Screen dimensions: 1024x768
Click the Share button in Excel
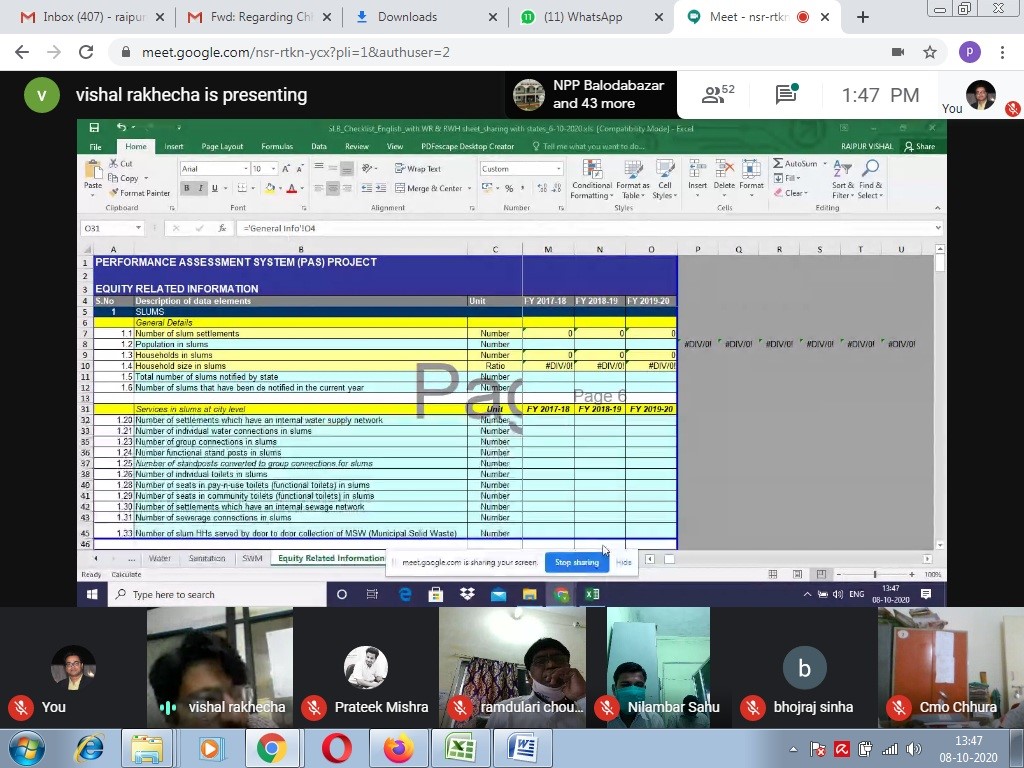(920, 147)
